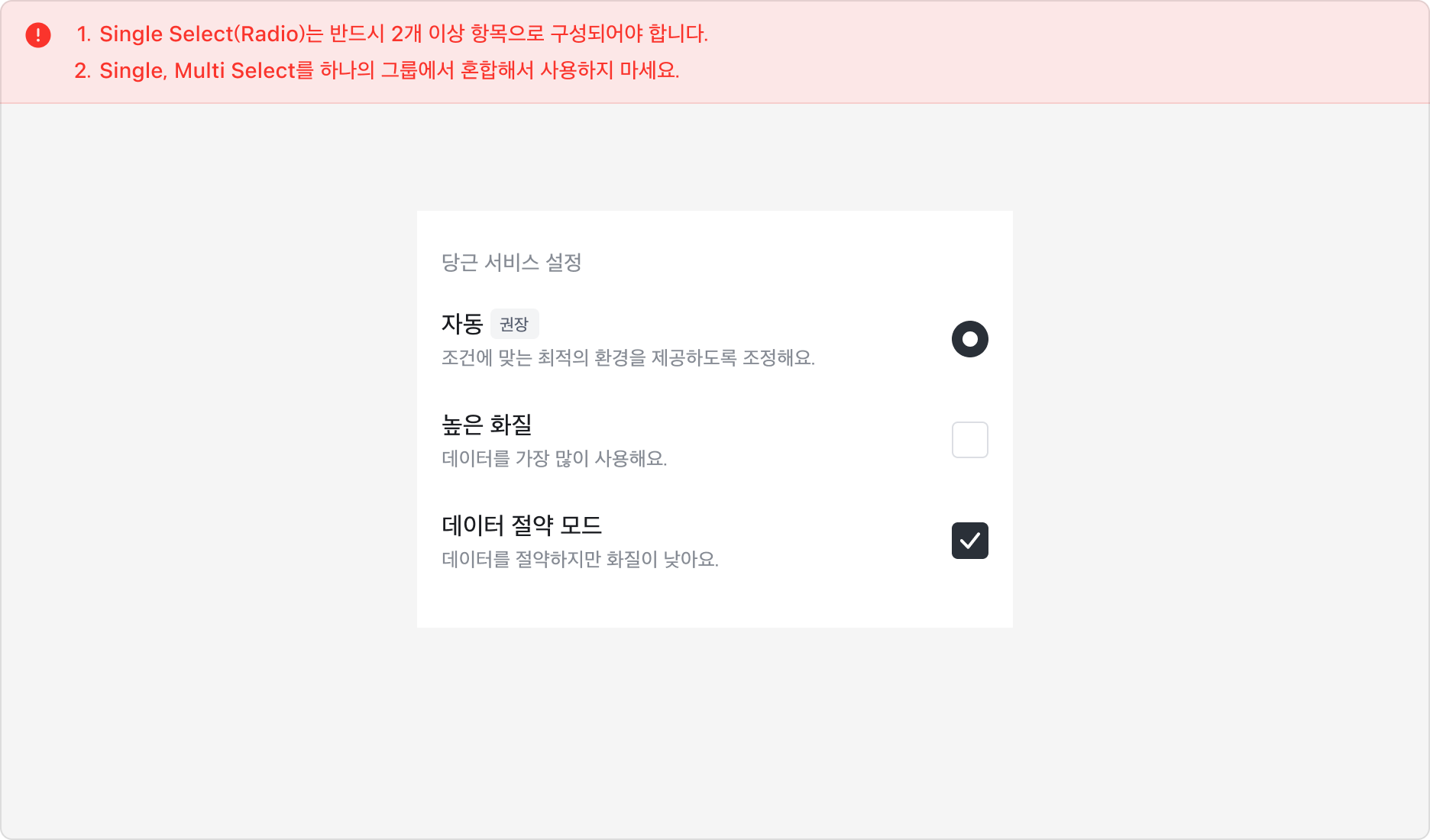This screenshot has width=1430, height=840.
Task: Click the checkmark icon for 데이터 절약 모드
Action: pyautogui.click(x=970, y=541)
